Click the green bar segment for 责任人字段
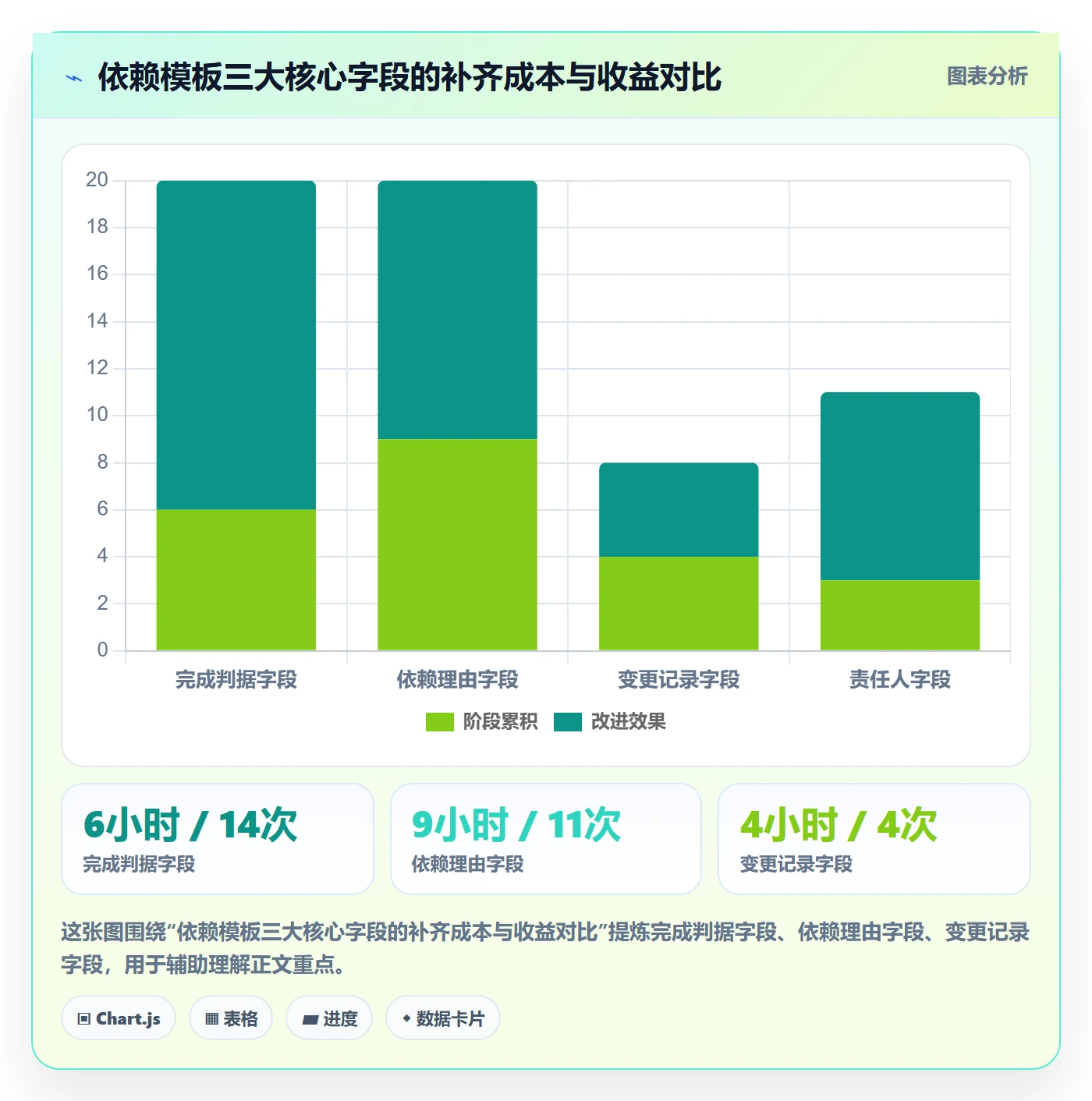The image size is (1092, 1101). [900, 615]
